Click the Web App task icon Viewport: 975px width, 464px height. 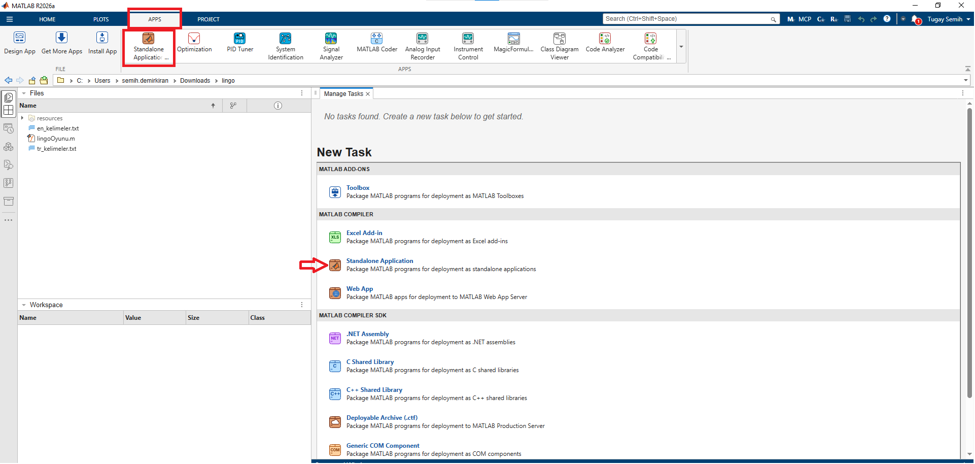pyautogui.click(x=335, y=292)
